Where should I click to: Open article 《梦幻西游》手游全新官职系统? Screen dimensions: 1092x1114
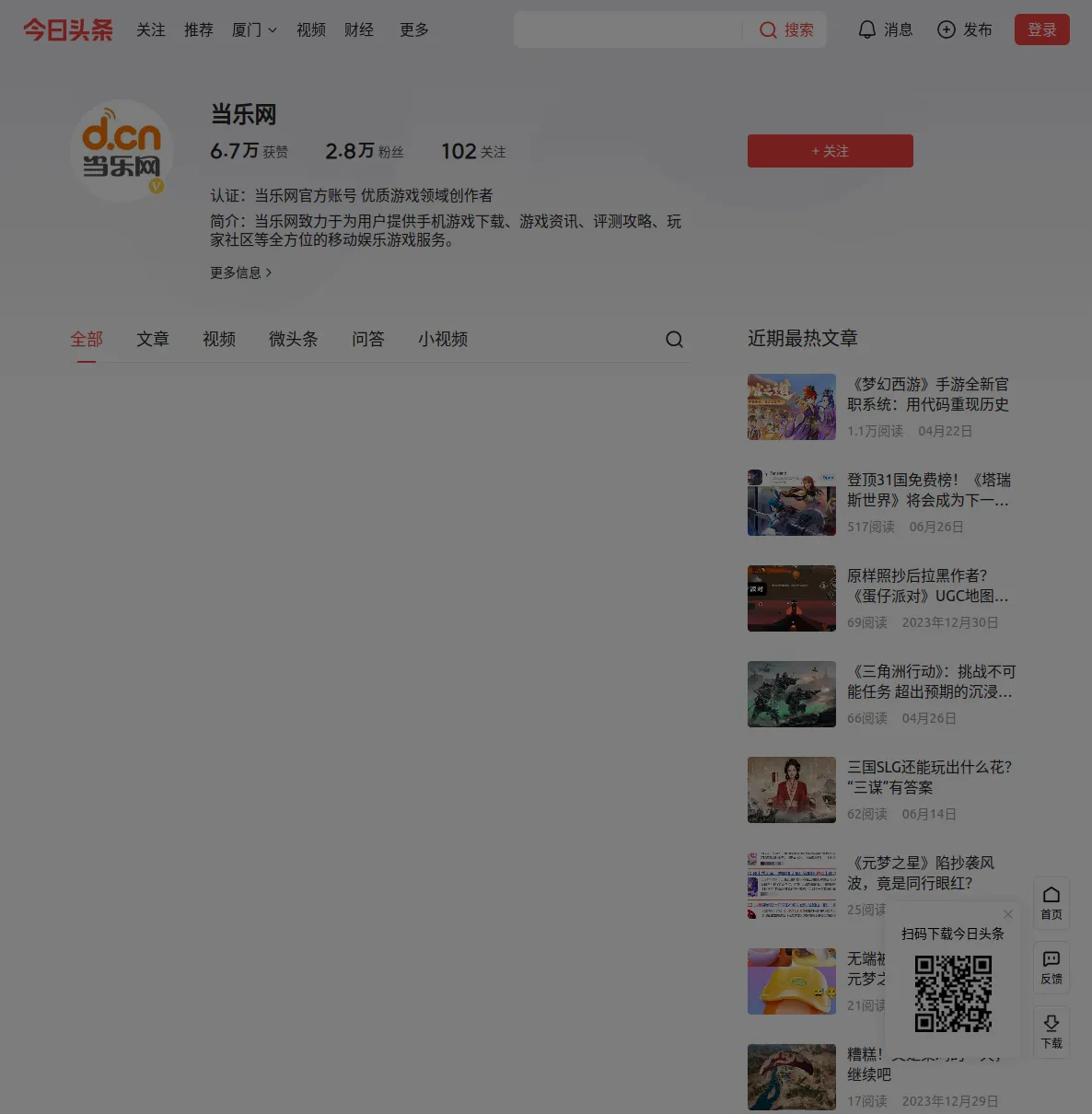(928, 394)
